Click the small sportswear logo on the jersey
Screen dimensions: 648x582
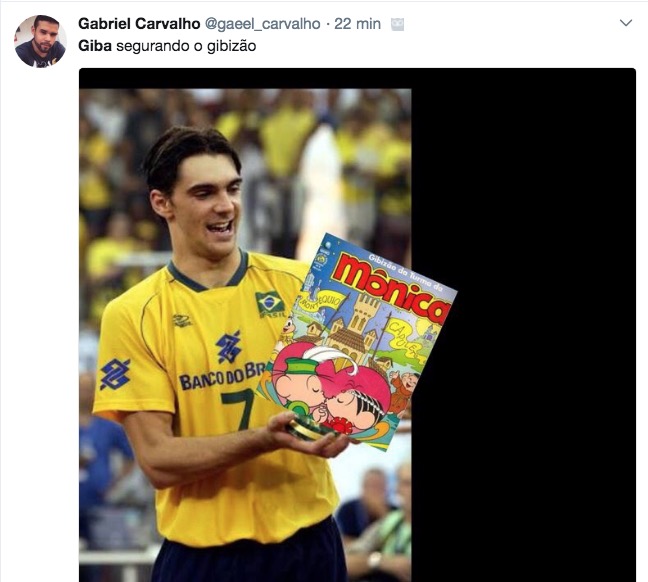[x=181, y=320]
